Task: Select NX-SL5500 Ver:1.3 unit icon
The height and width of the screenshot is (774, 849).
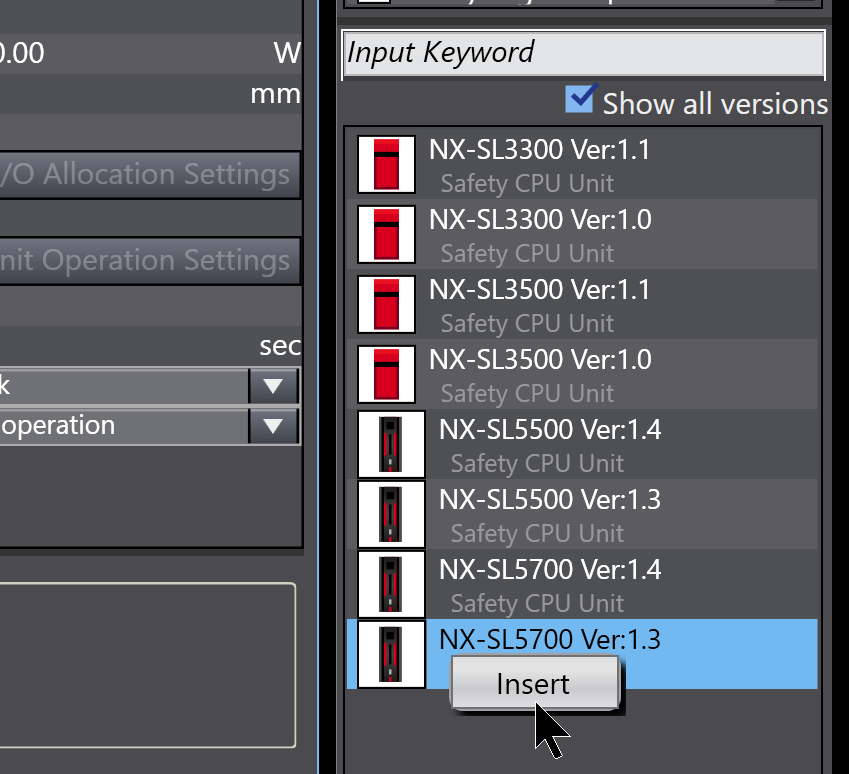Action: (391, 514)
